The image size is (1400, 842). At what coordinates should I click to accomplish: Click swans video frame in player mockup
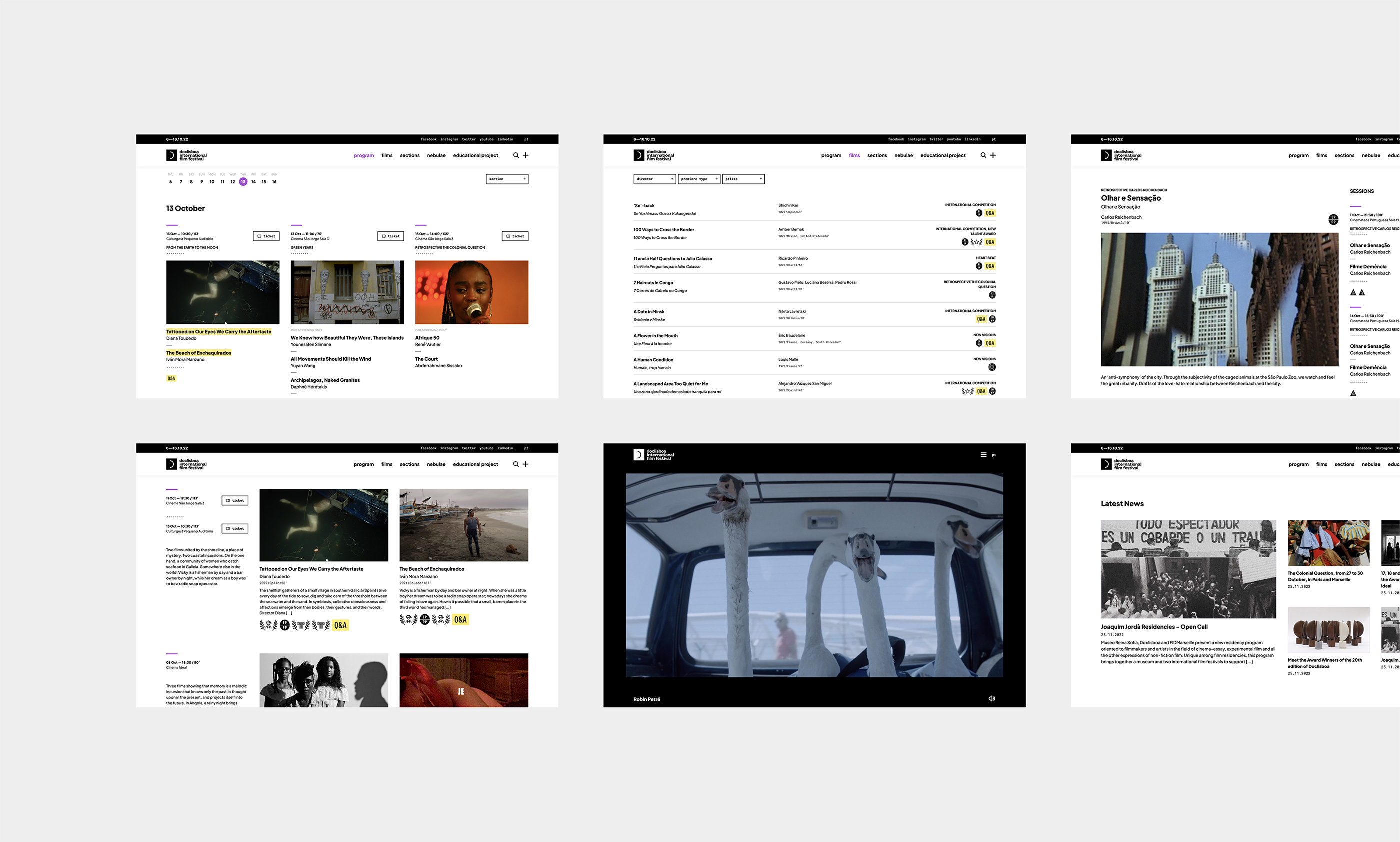[x=814, y=575]
